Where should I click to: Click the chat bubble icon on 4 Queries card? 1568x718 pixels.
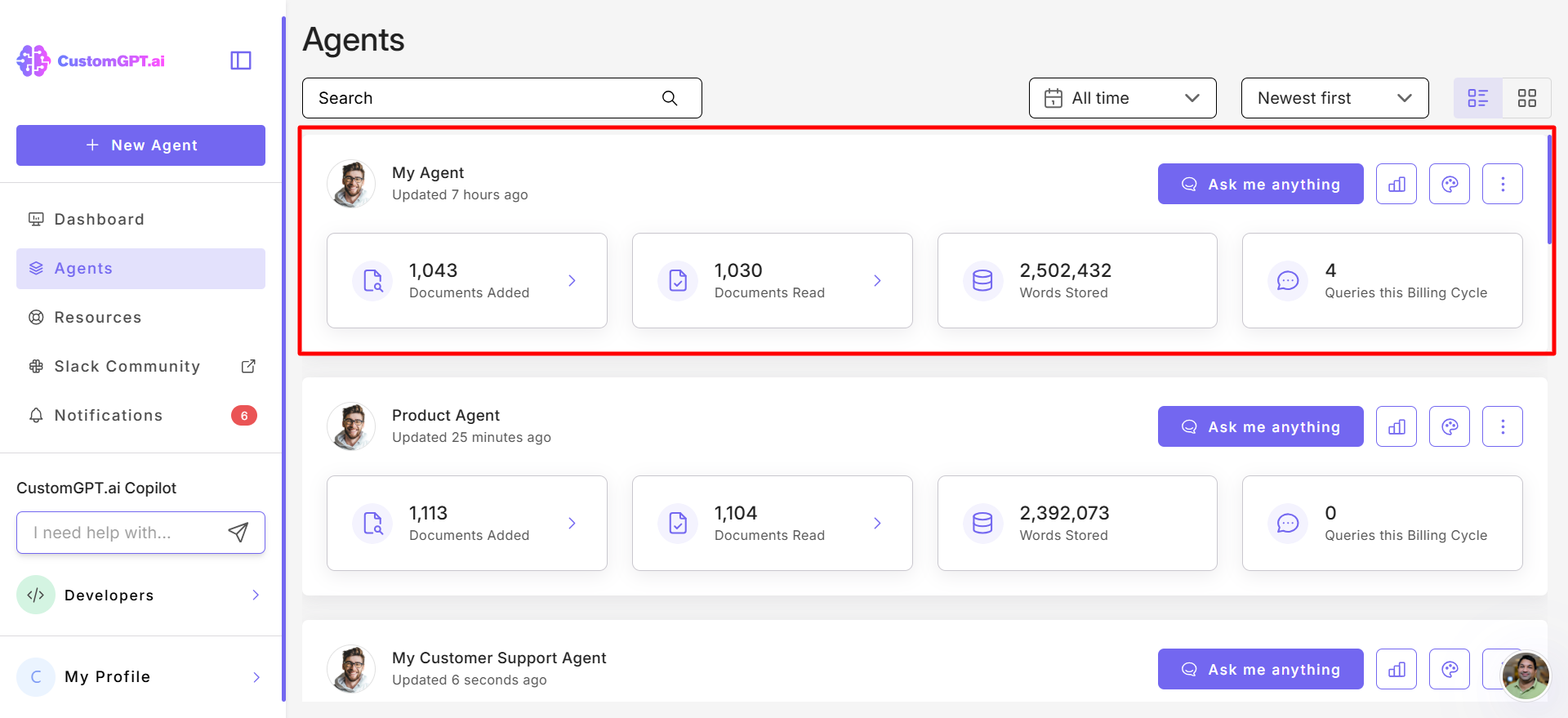pyautogui.click(x=1288, y=281)
